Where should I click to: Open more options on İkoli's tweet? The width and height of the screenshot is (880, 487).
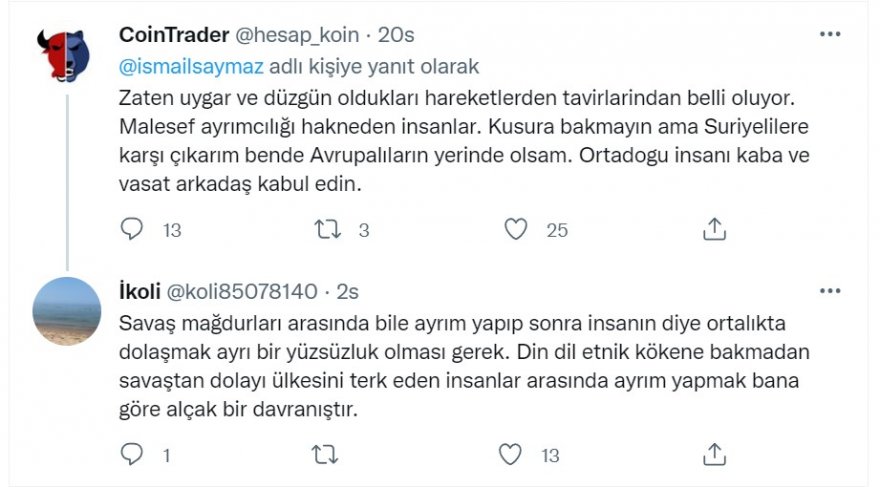(x=830, y=291)
